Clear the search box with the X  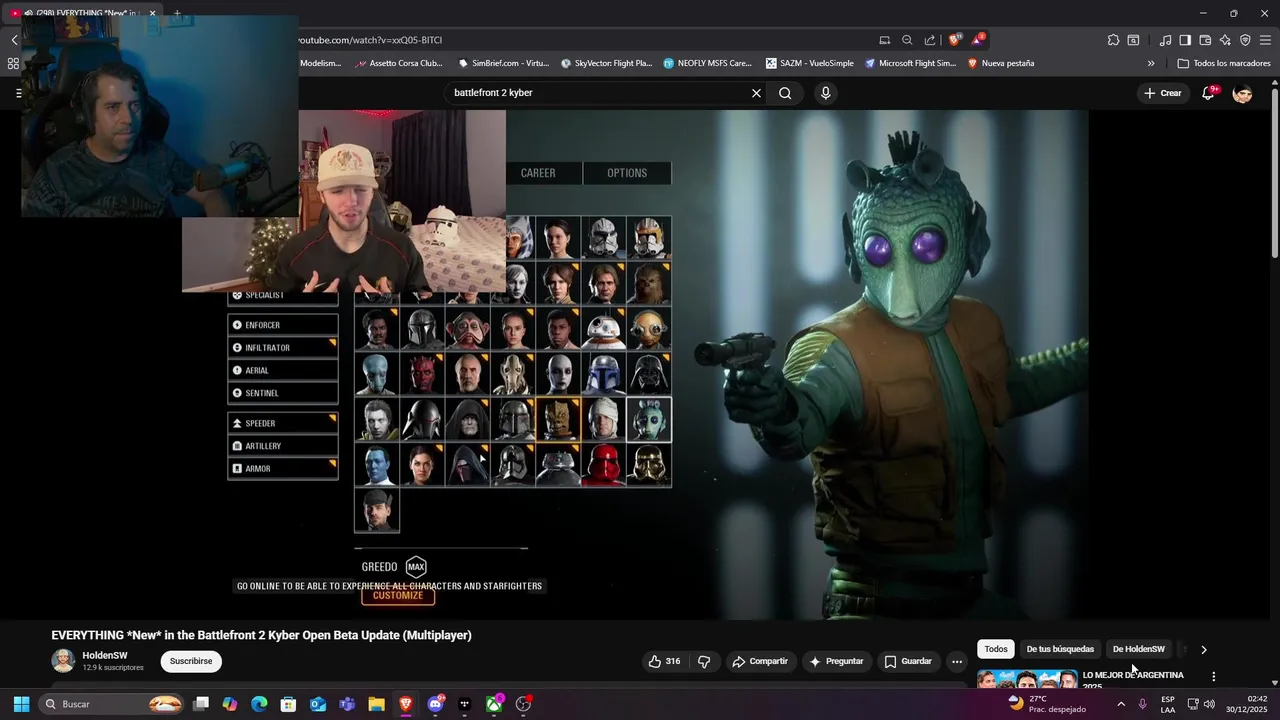click(x=756, y=93)
